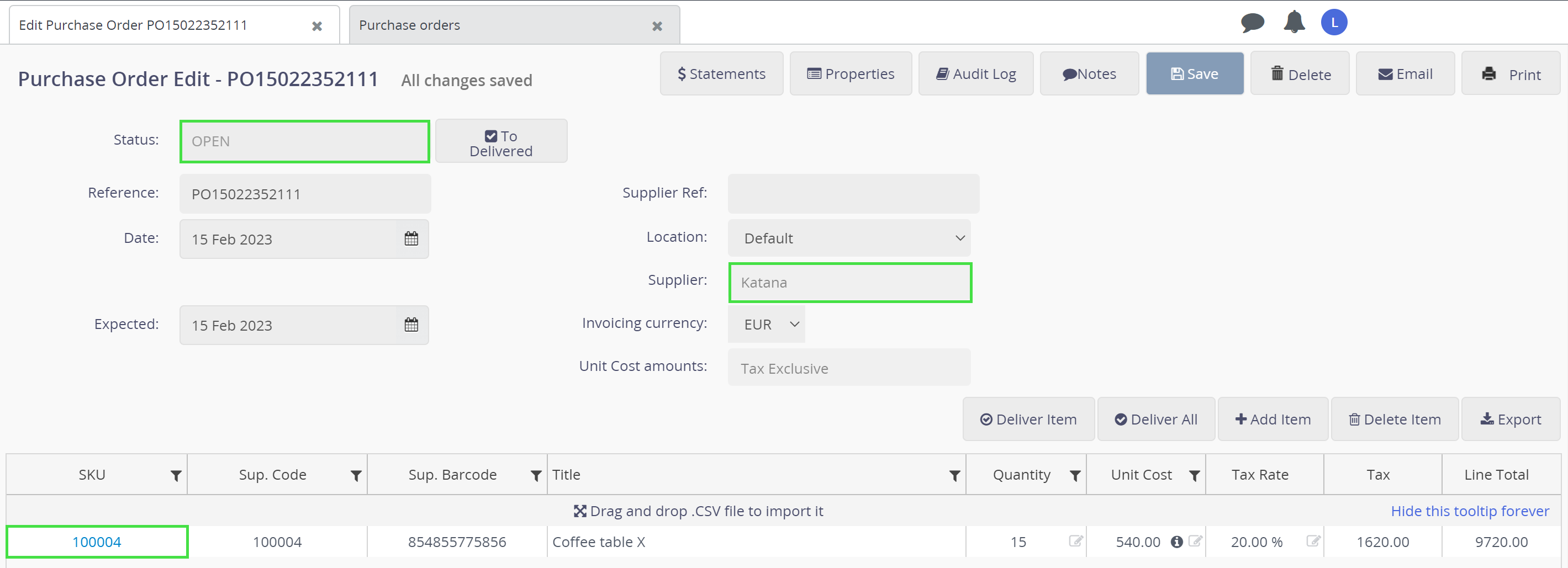Image resolution: width=1568 pixels, height=568 pixels.
Task: Click the notifications bell icon
Action: 1294,23
